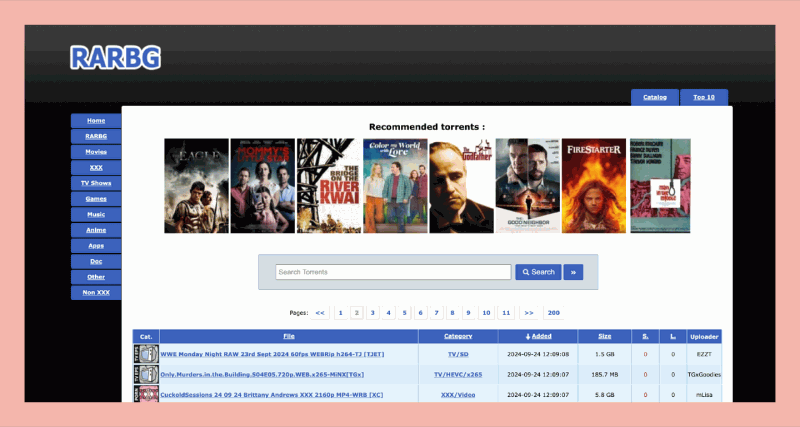Sort by the Category column header
The width and height of the screenshot is (800, 427).
[x=458, y=336]
